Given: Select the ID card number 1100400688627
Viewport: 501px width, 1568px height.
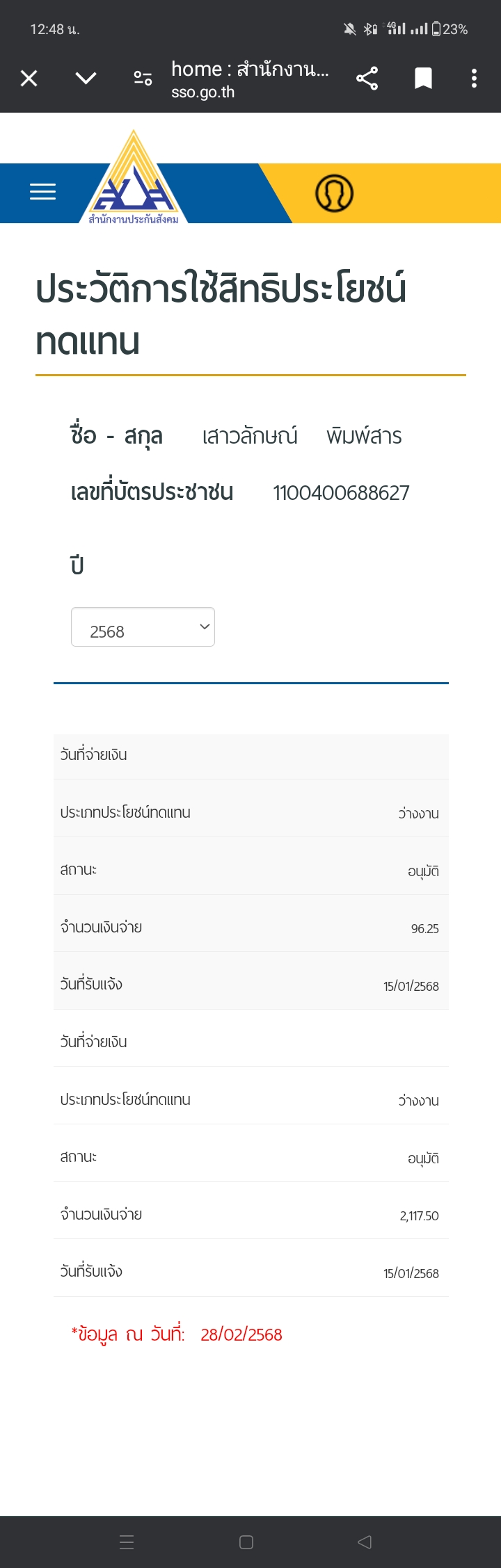Looking at the screenshot, I should point(341,493).
